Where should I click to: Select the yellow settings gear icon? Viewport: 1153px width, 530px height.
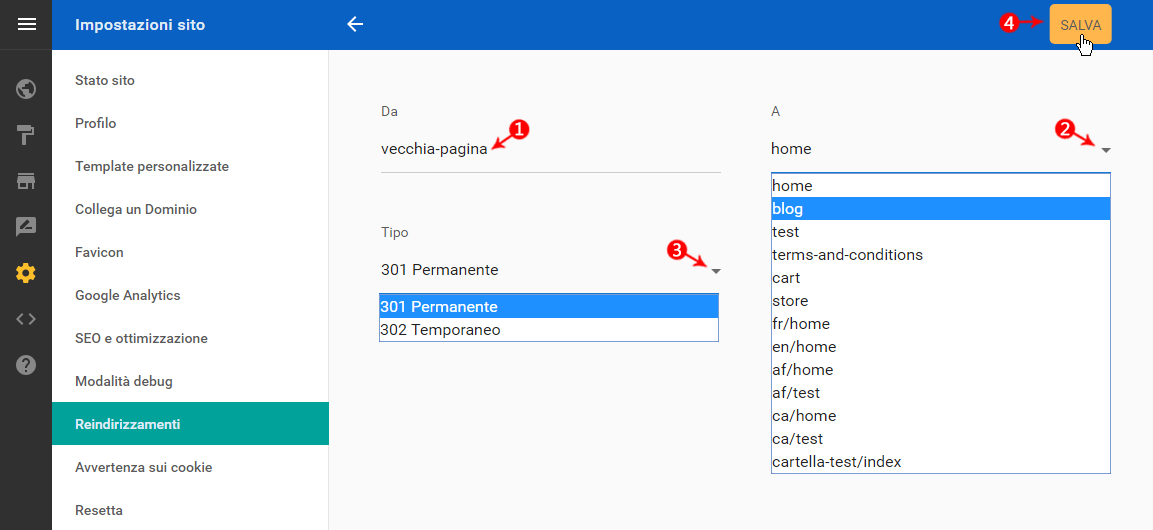(26, 273)
